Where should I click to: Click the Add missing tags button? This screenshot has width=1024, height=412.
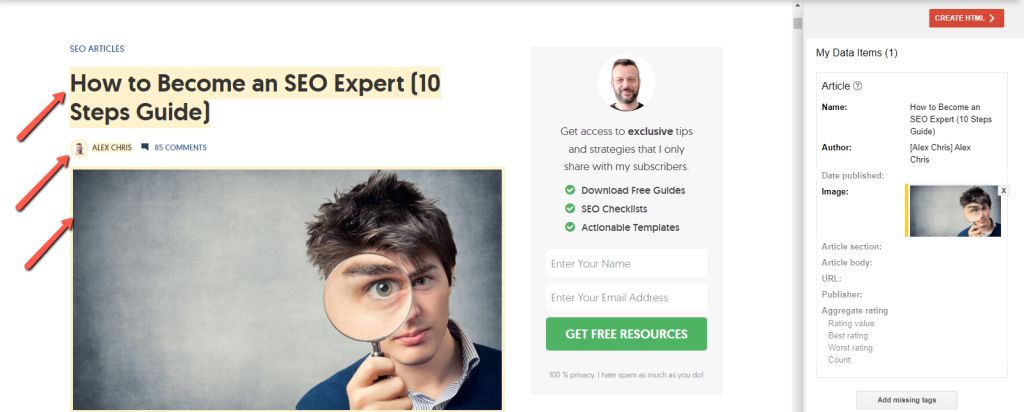[906, 400]
